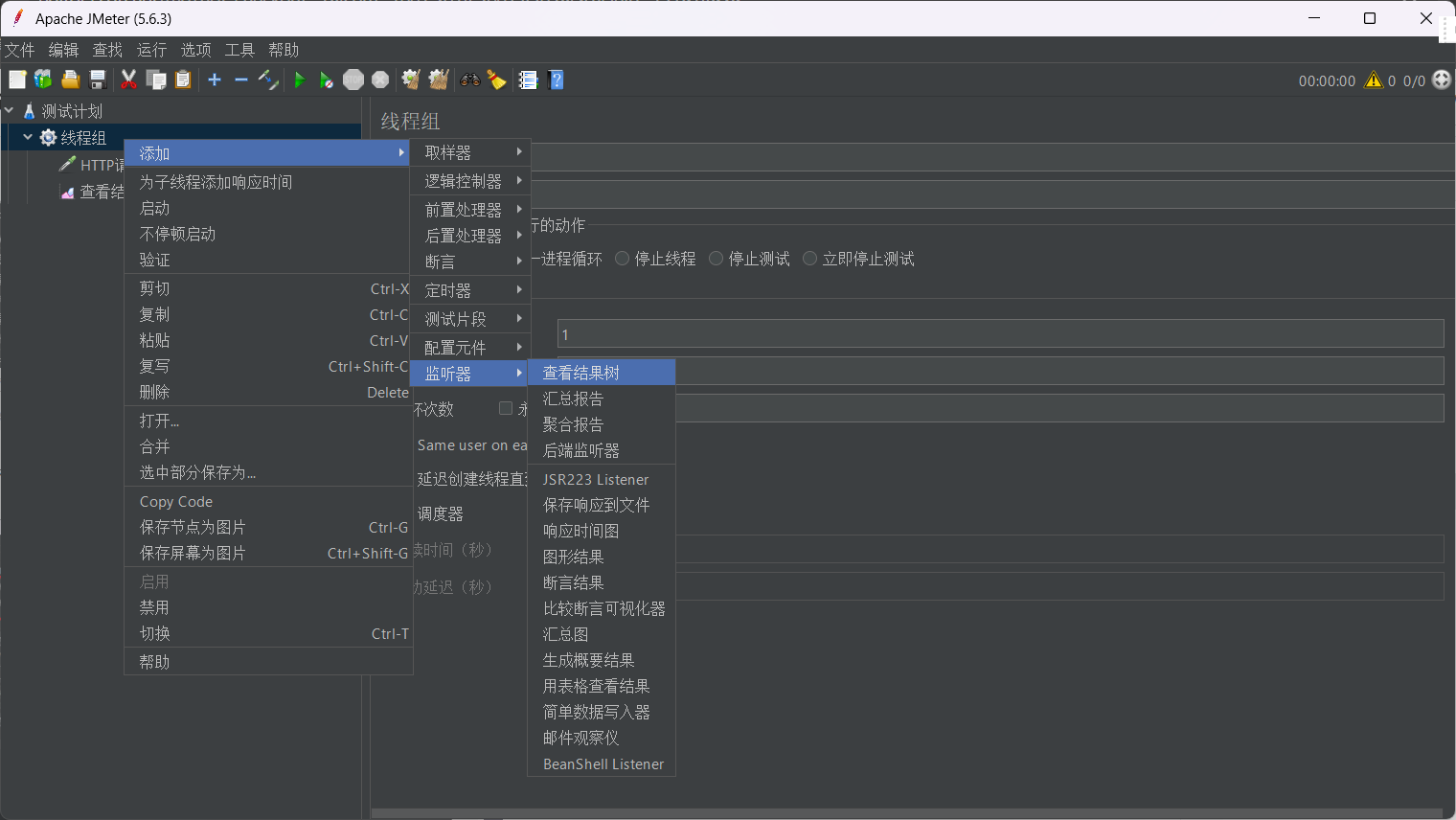Screen dimensions: 1456x820
Task: Click the Shutdown round X icon
Action: tap(380, 80)
